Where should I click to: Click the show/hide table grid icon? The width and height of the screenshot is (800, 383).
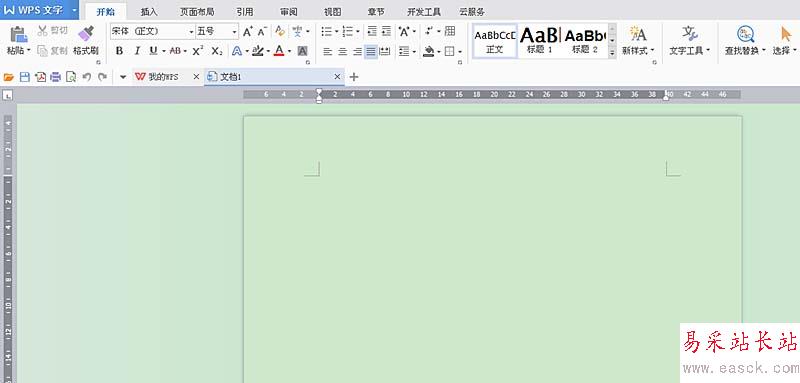pos(449,31)
